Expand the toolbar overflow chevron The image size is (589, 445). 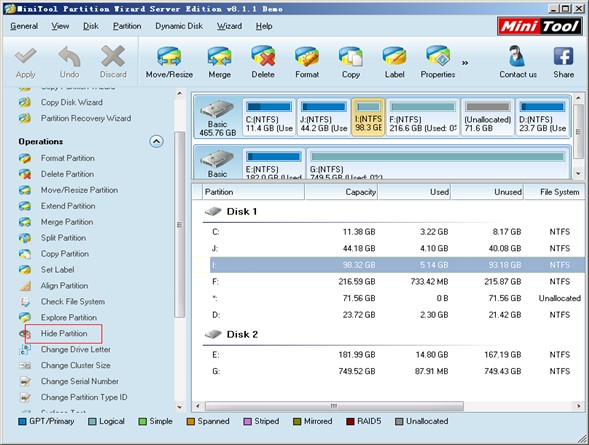[x=465, y=63]
